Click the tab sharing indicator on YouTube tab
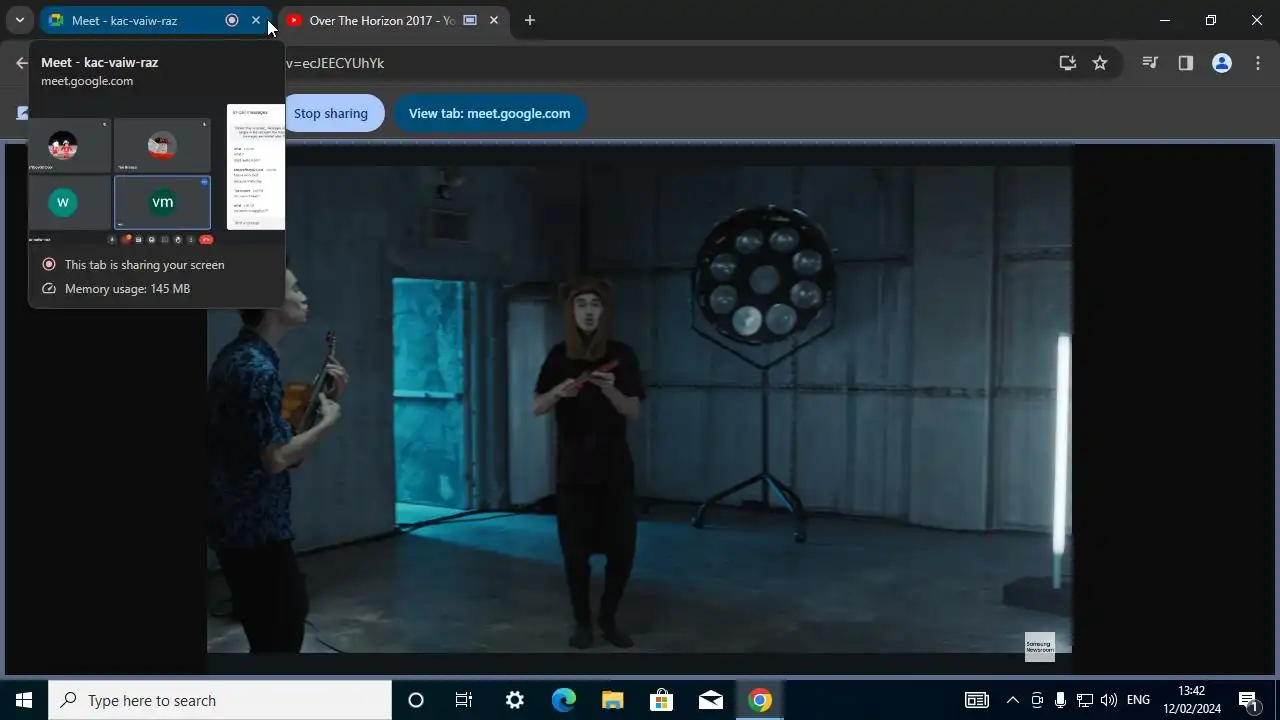Viewport: 1280px width, 720px height. coord(470,20)
